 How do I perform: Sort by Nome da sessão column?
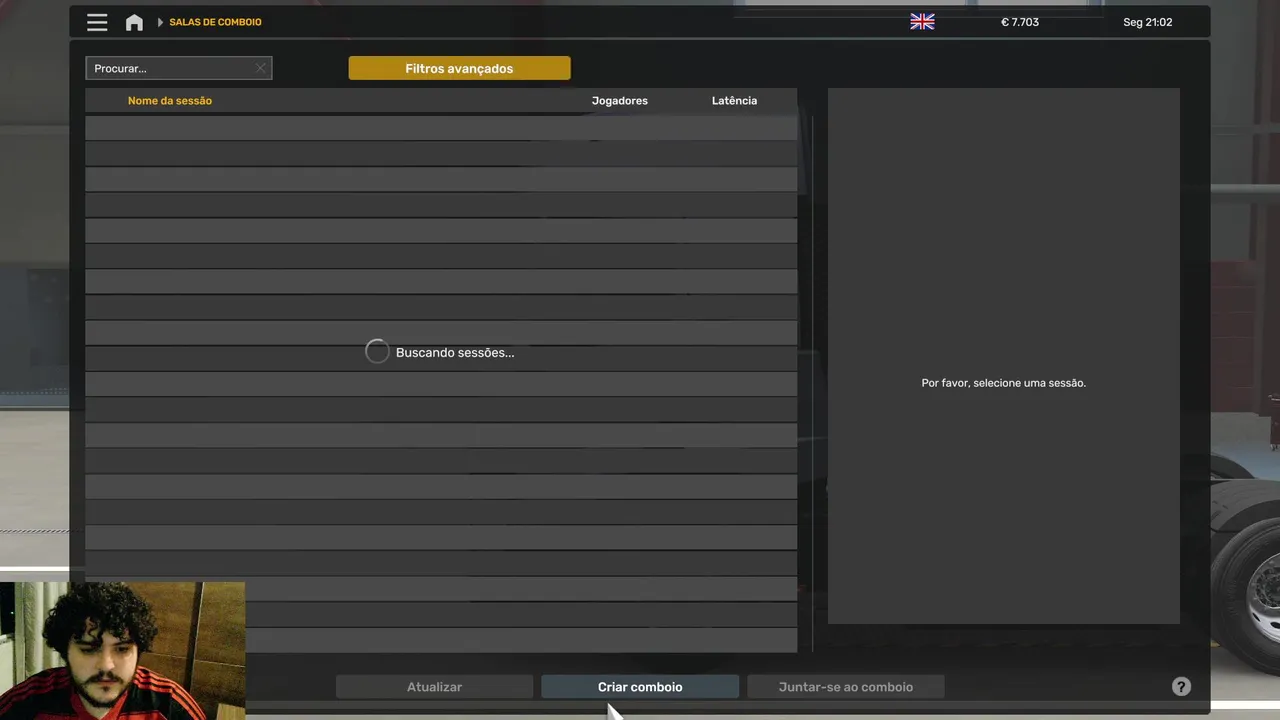coord(170,101)
